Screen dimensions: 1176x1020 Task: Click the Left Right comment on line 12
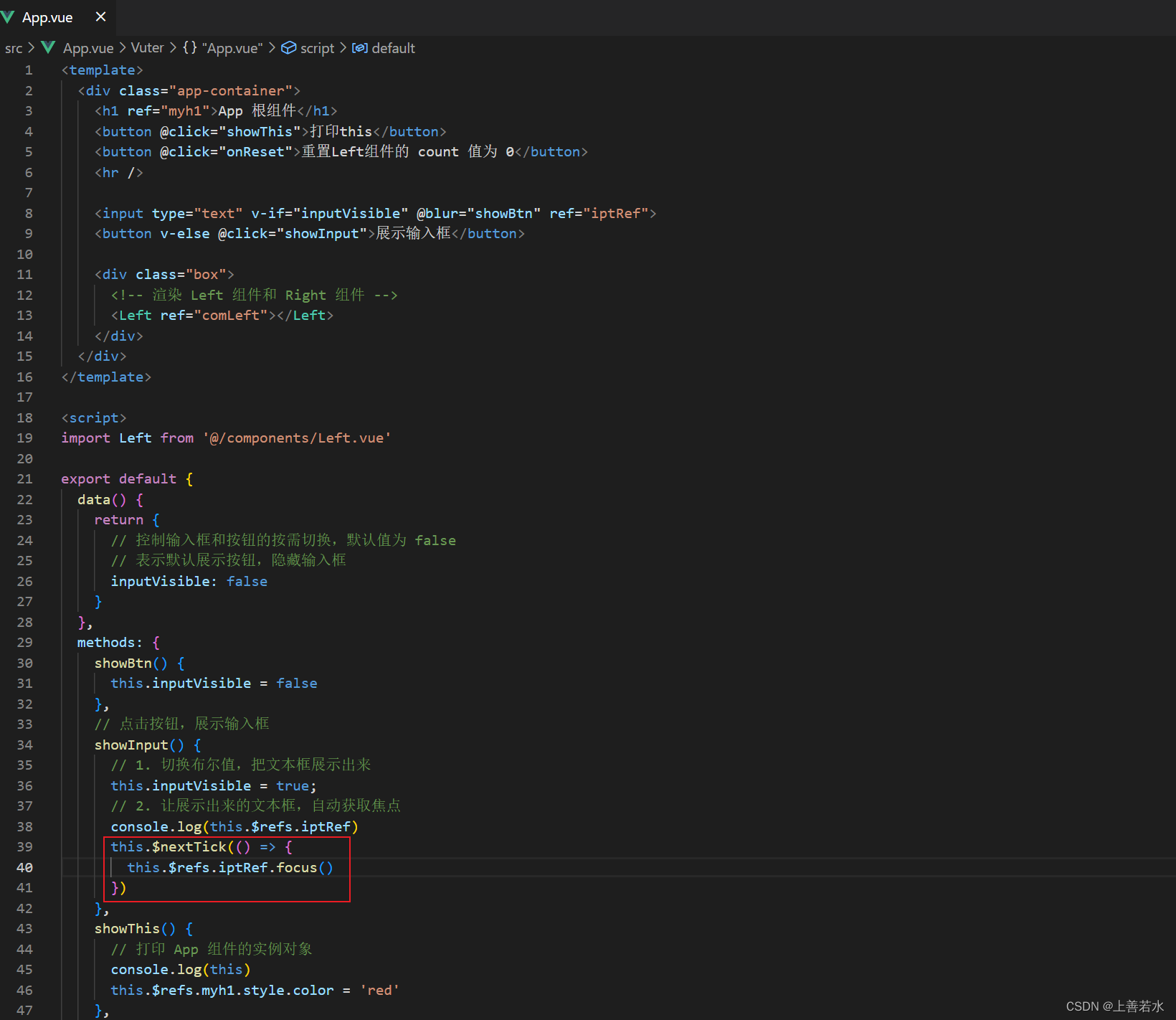click(x=255, y=296)
